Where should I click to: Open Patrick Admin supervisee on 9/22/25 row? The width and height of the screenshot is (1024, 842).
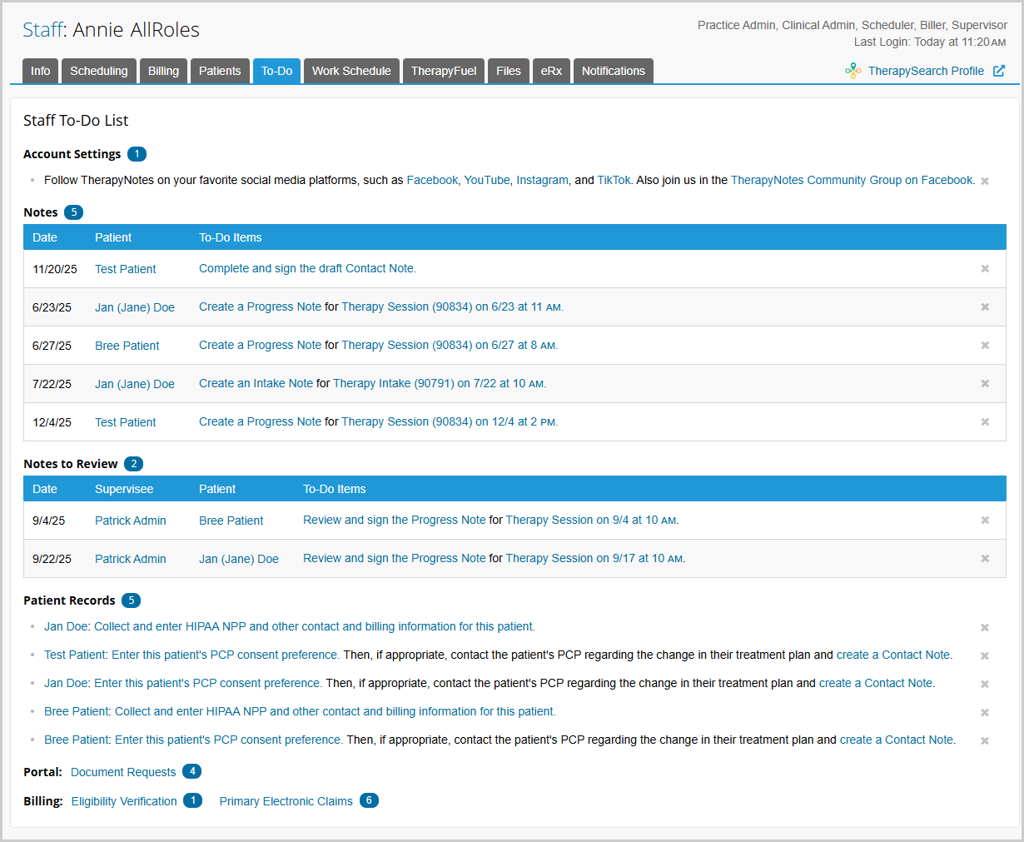tap(130, 559)
